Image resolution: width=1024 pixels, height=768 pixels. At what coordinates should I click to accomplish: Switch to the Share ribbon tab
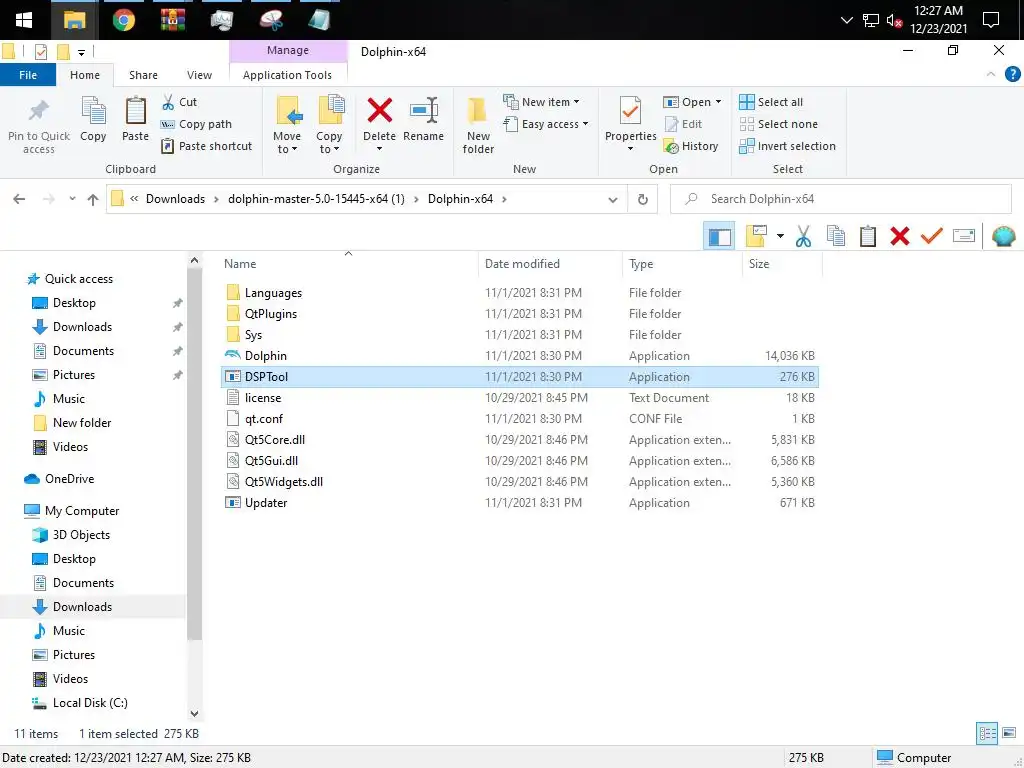click(143, 75)
